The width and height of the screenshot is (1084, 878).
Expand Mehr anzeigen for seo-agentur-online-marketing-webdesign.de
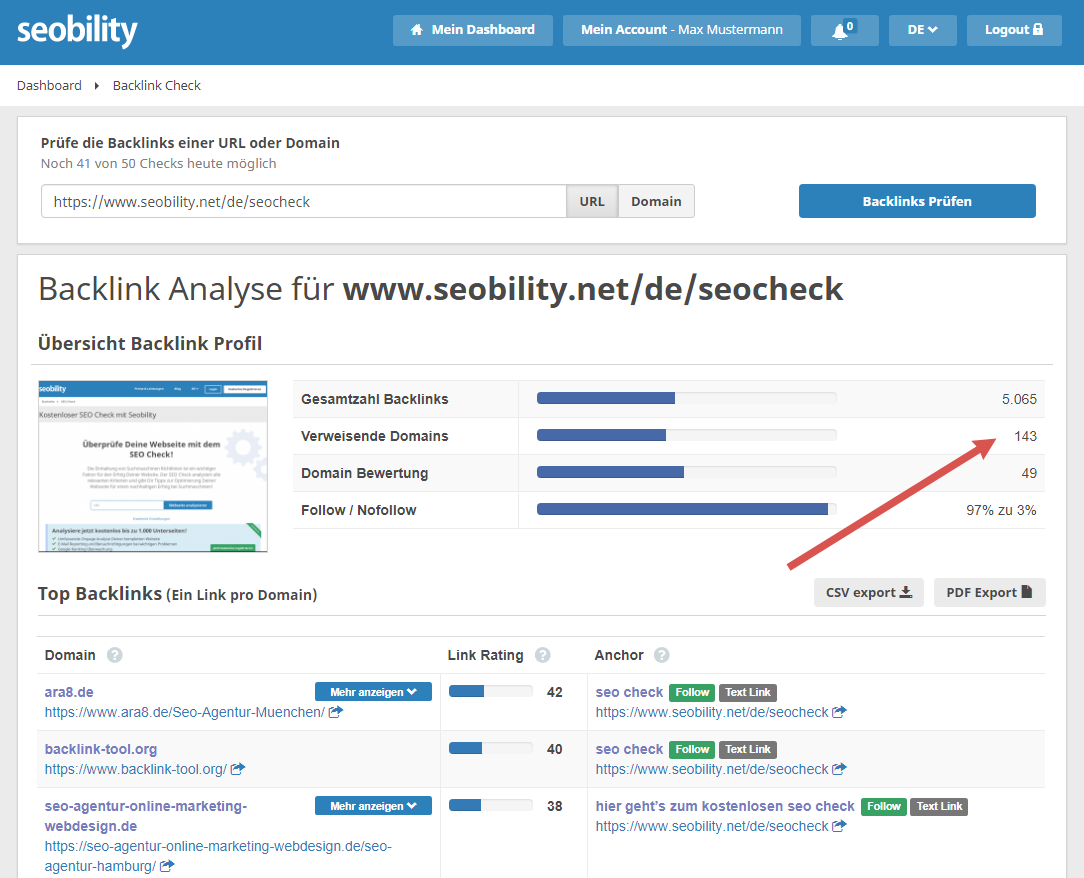click(x=373, y=805)
